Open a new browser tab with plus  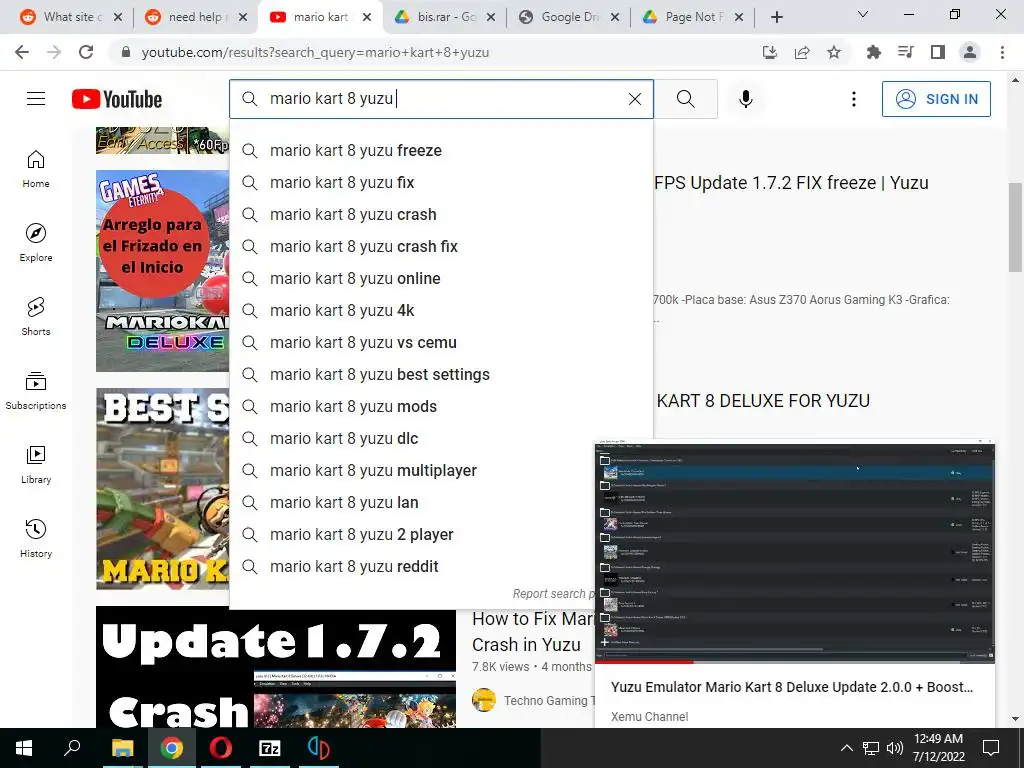pyautogui.click(x=776, y=17)
